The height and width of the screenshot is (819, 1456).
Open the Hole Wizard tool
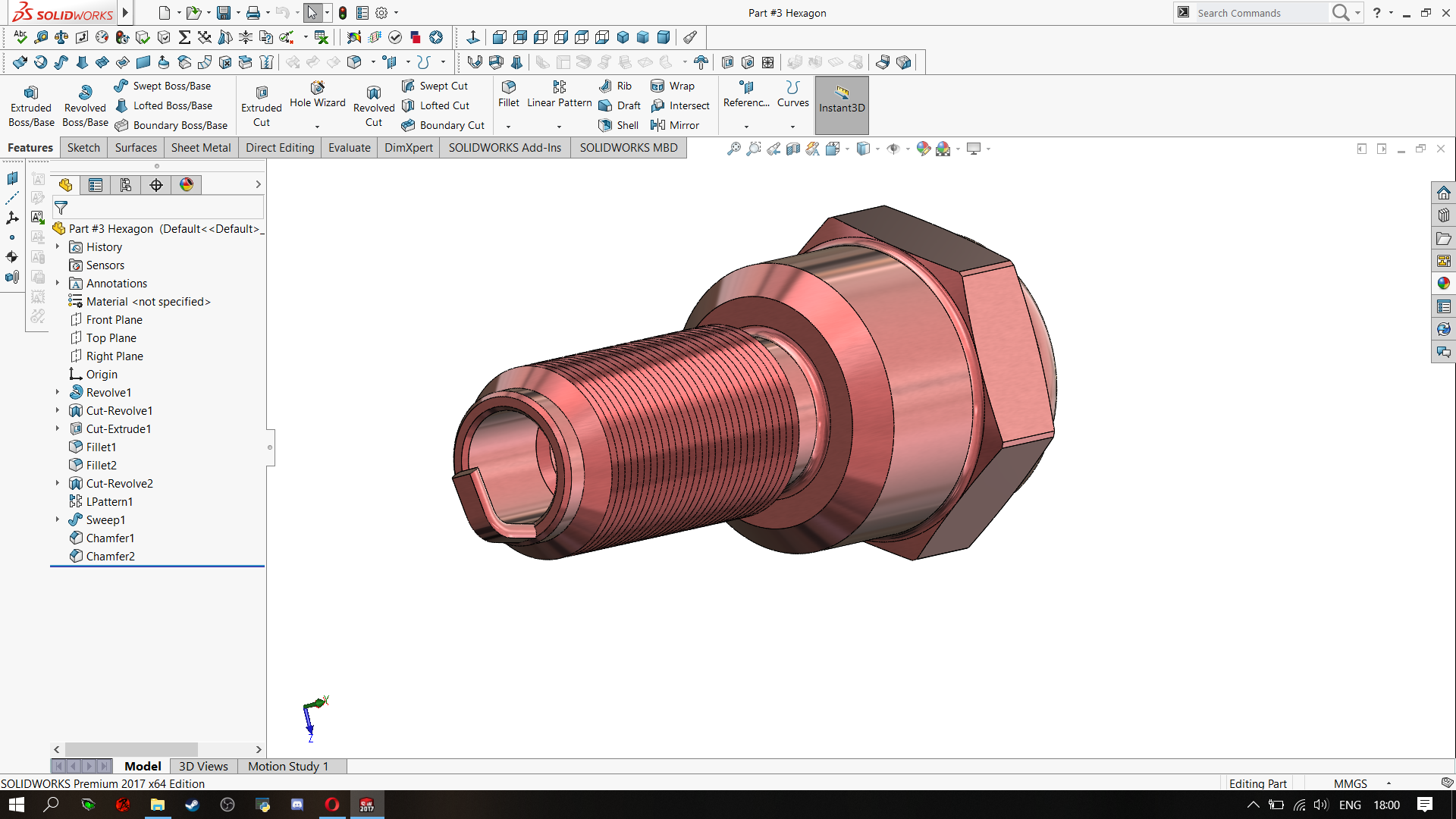click(x=317, y=95)
